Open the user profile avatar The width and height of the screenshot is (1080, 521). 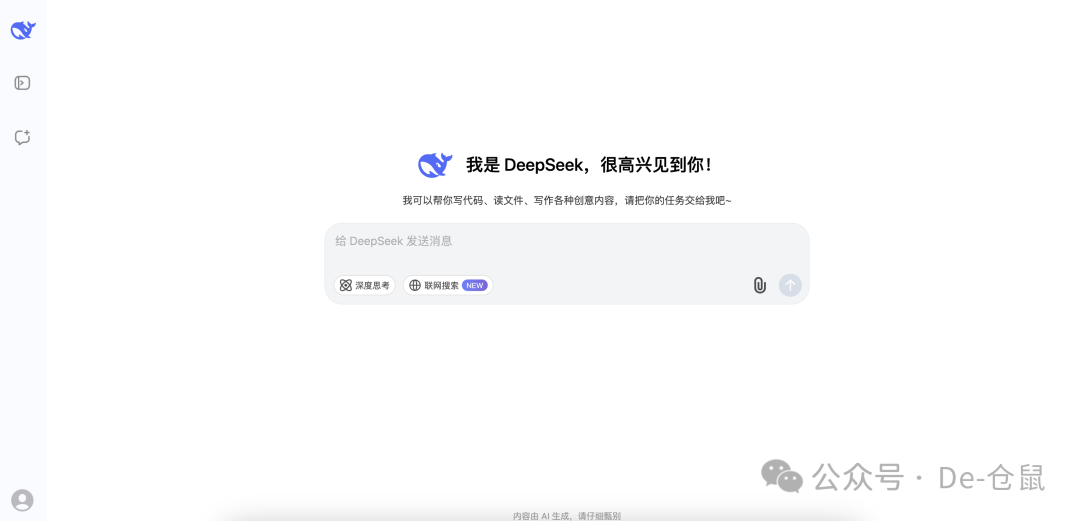[22, 500]
